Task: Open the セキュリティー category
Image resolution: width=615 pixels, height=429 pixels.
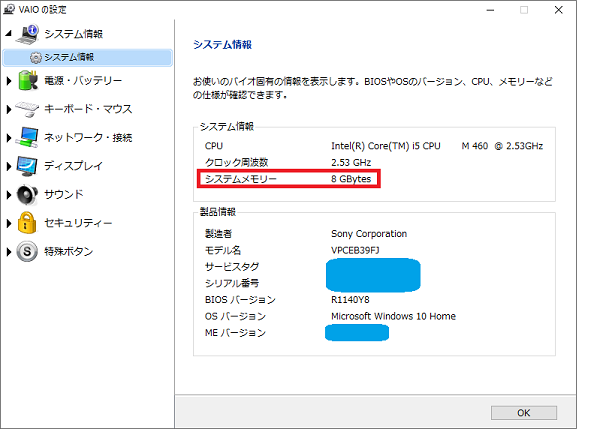Action: click(x=78, y=223)
